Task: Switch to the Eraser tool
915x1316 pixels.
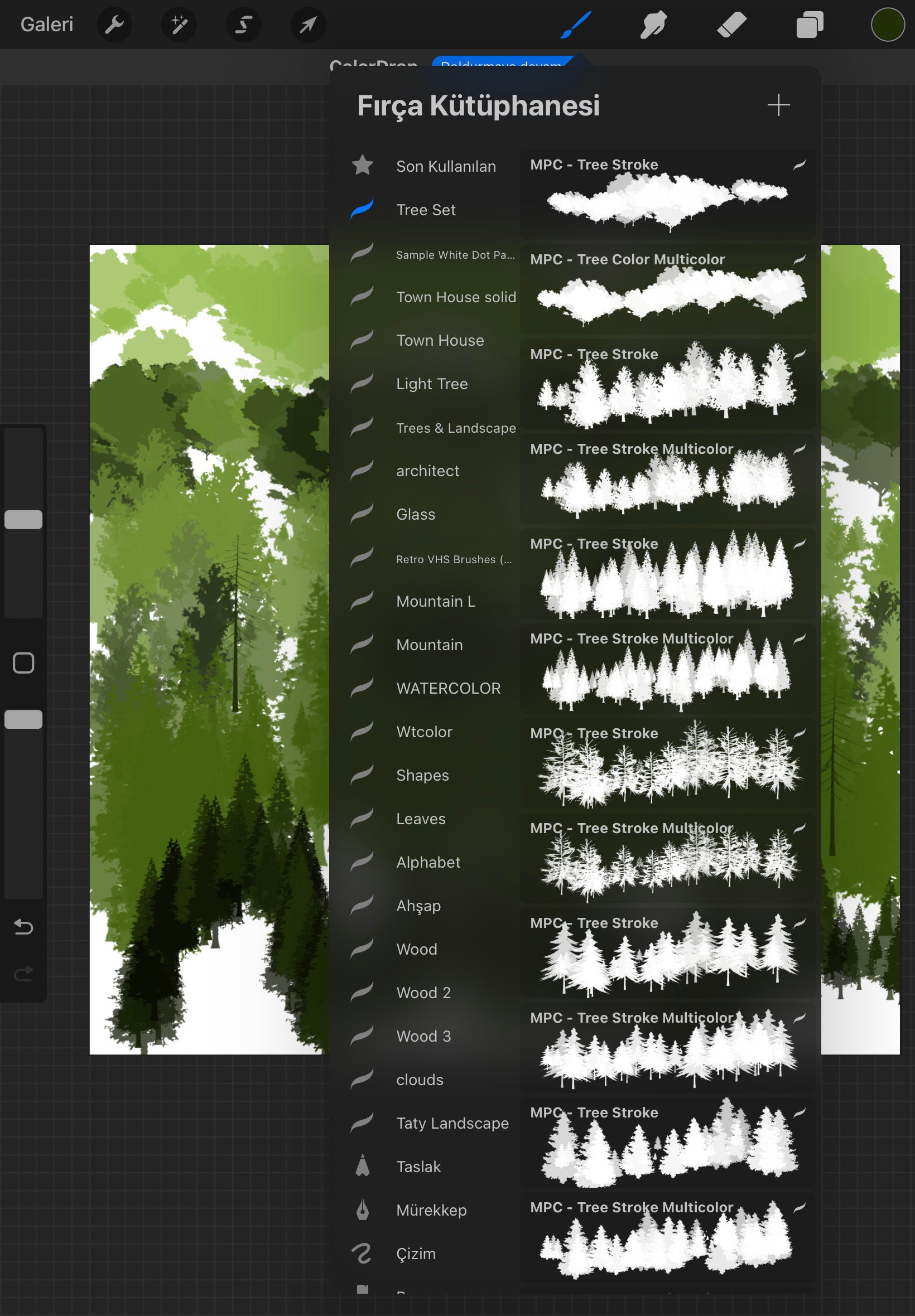Action: (732, 25)
